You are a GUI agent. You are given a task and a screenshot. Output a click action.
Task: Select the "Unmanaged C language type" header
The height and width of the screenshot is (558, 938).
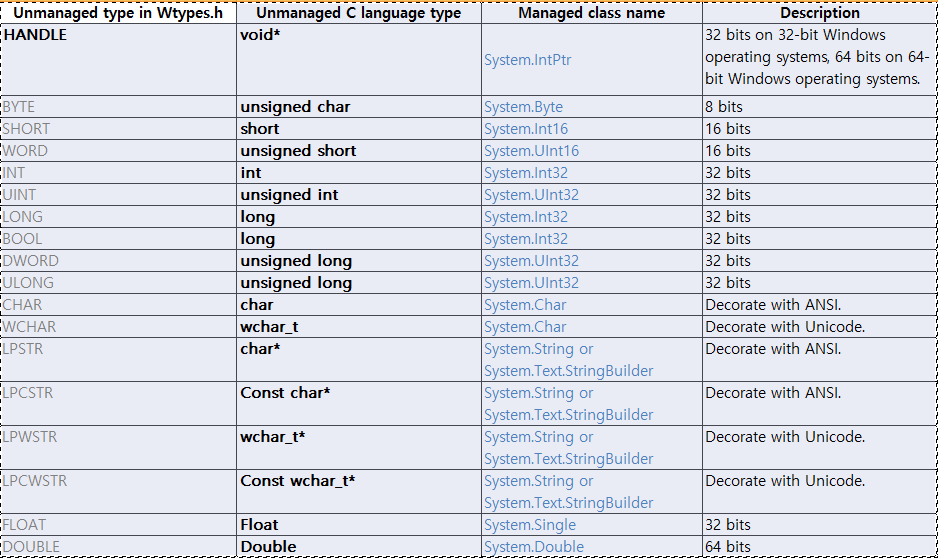359,13
